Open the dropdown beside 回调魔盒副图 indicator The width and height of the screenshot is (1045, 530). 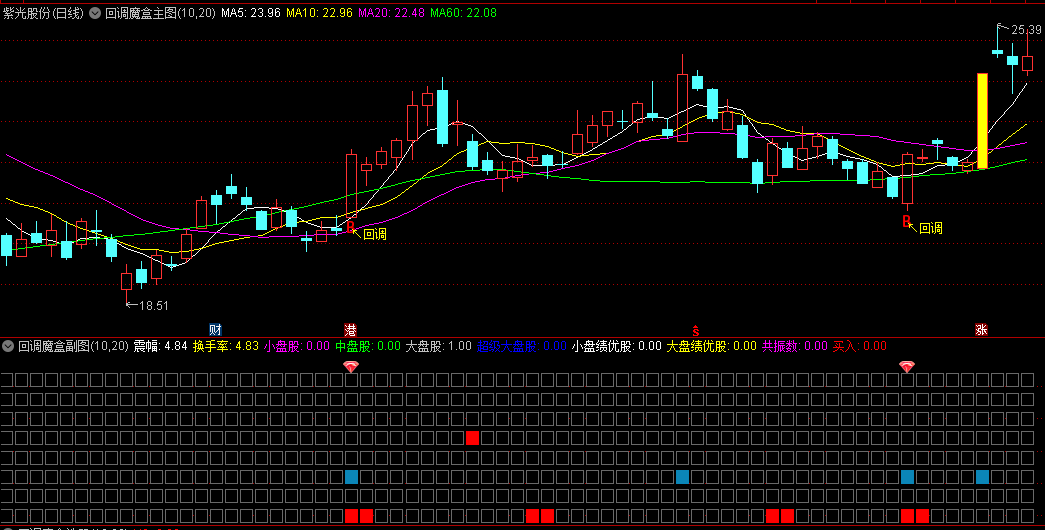(8, 346)
